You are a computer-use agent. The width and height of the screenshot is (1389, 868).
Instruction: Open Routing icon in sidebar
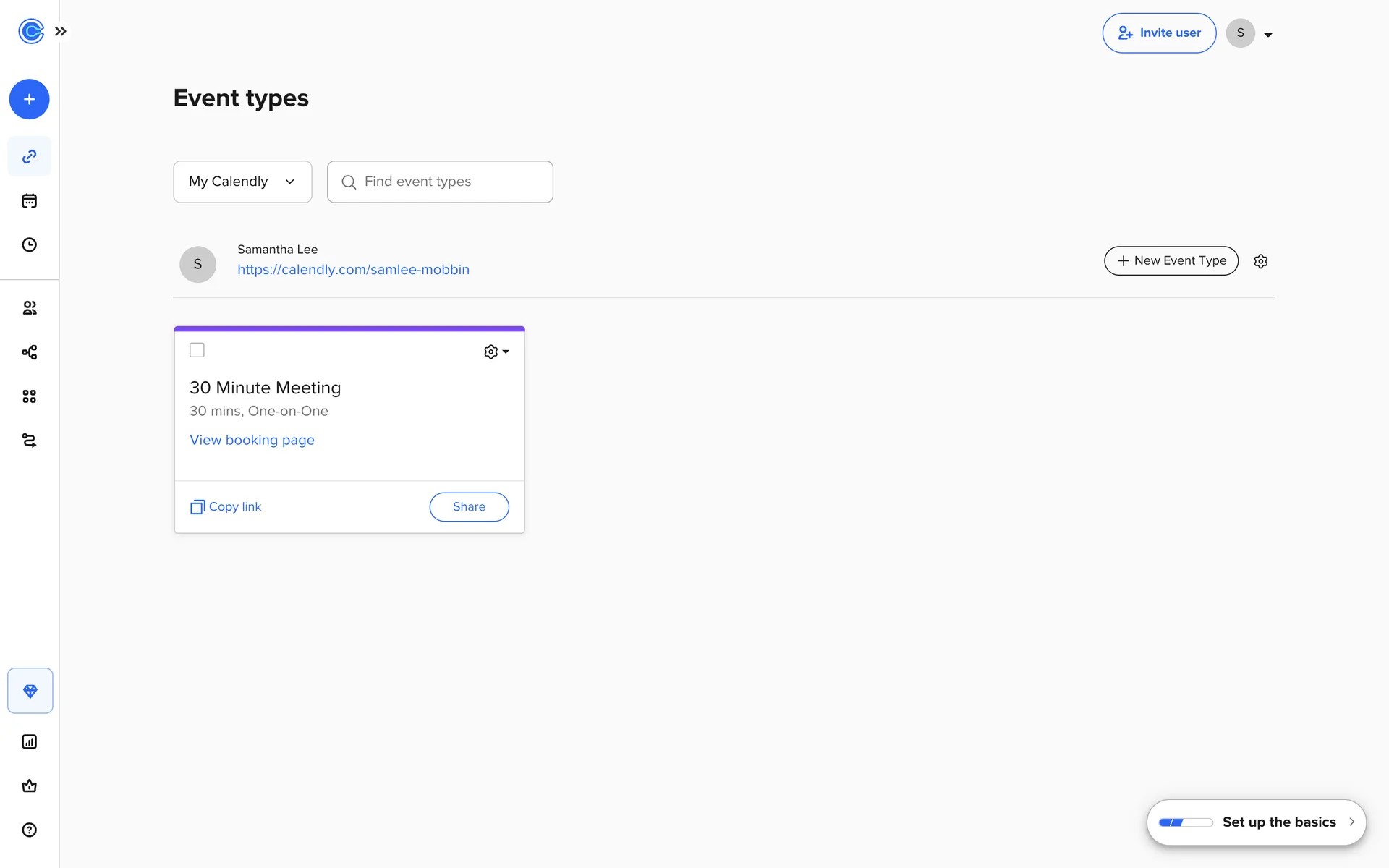click(x=29, y=441)
